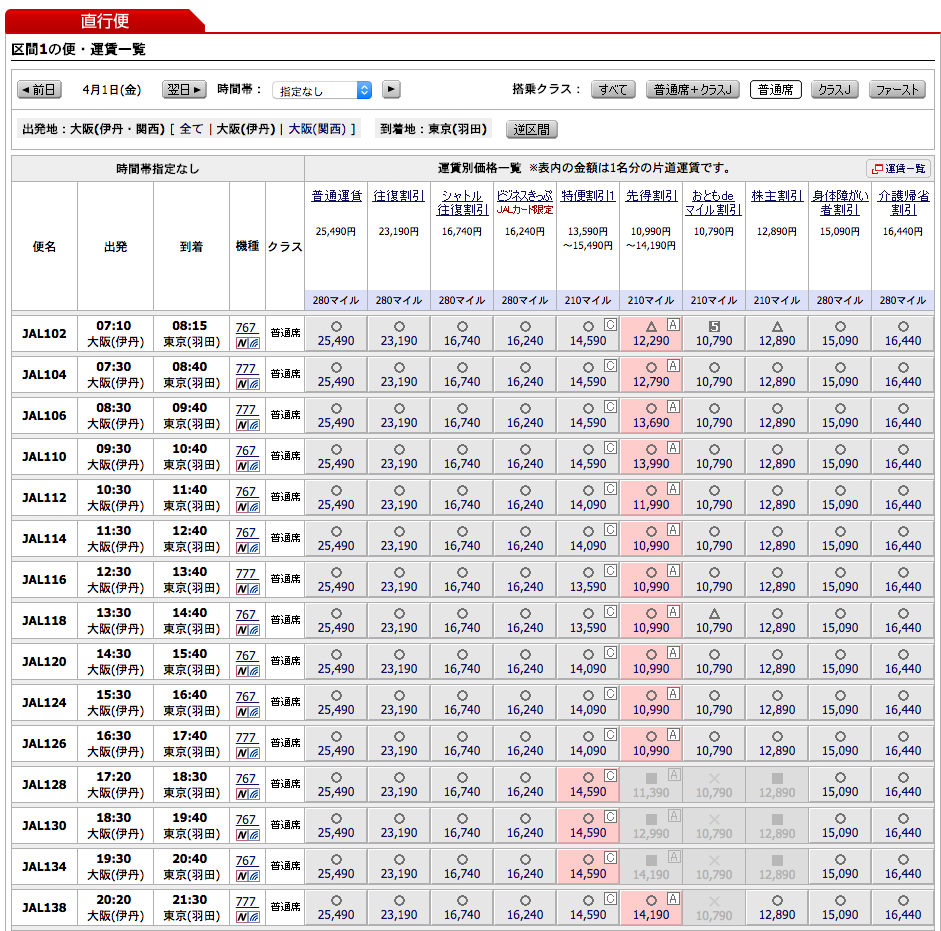Open 777 aircraft link for JAL138
This screenshot has width=941, height=931.
(x=246, y=902)
